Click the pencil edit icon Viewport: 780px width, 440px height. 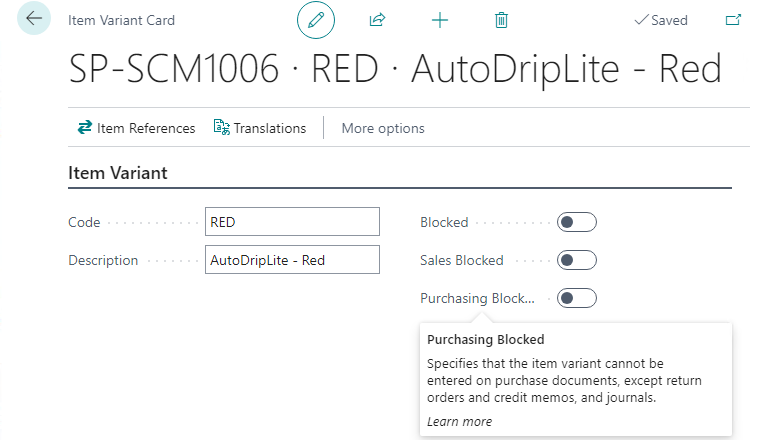316,20
